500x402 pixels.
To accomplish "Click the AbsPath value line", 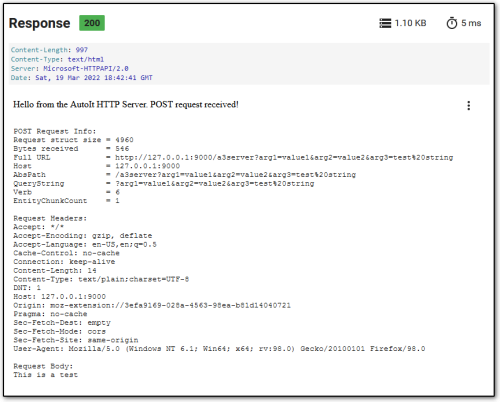I will pos(185,175).
